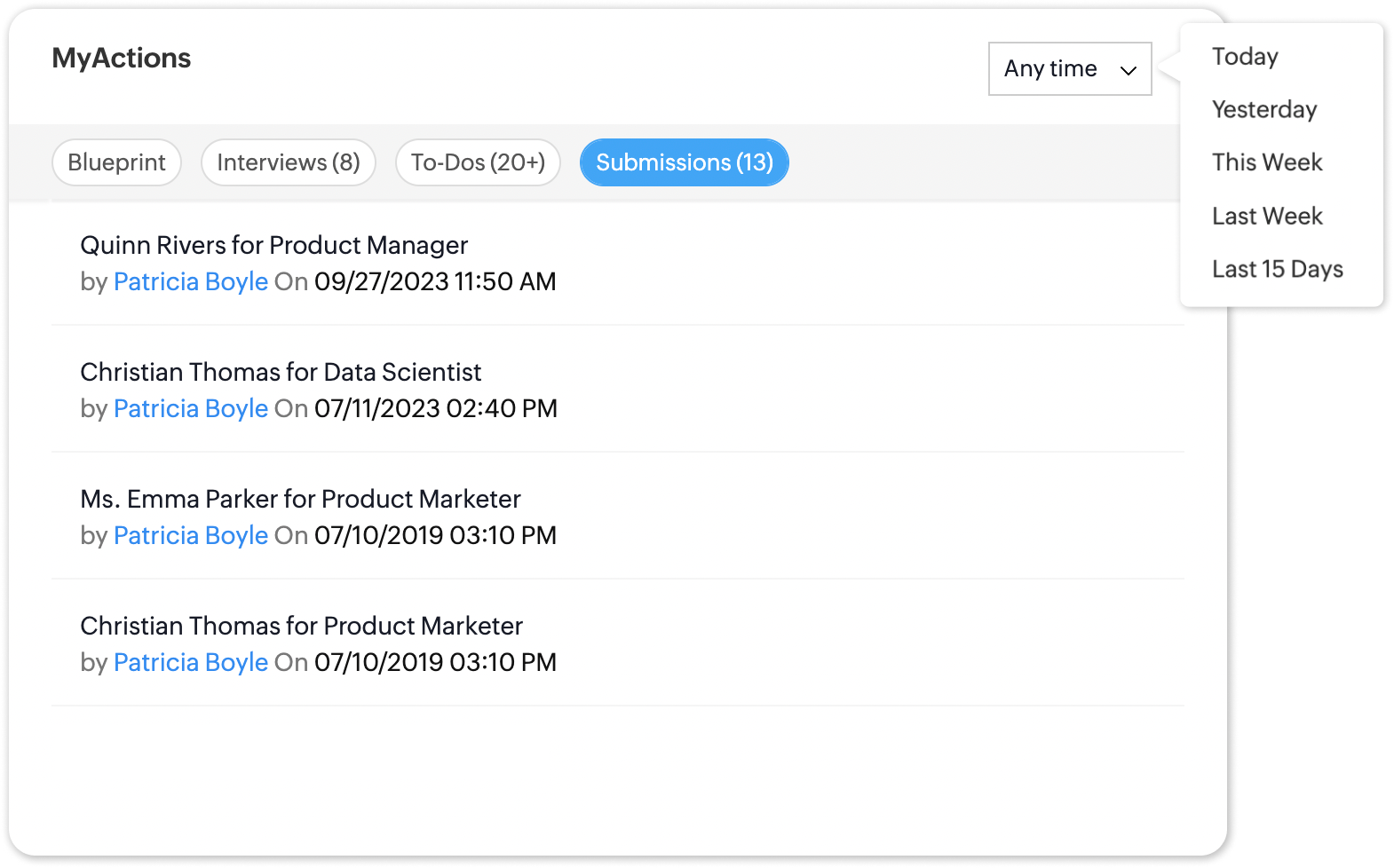The image size is (1394, 868).
Task: Switch to the Blueprint tab
Action: point(116,162)
